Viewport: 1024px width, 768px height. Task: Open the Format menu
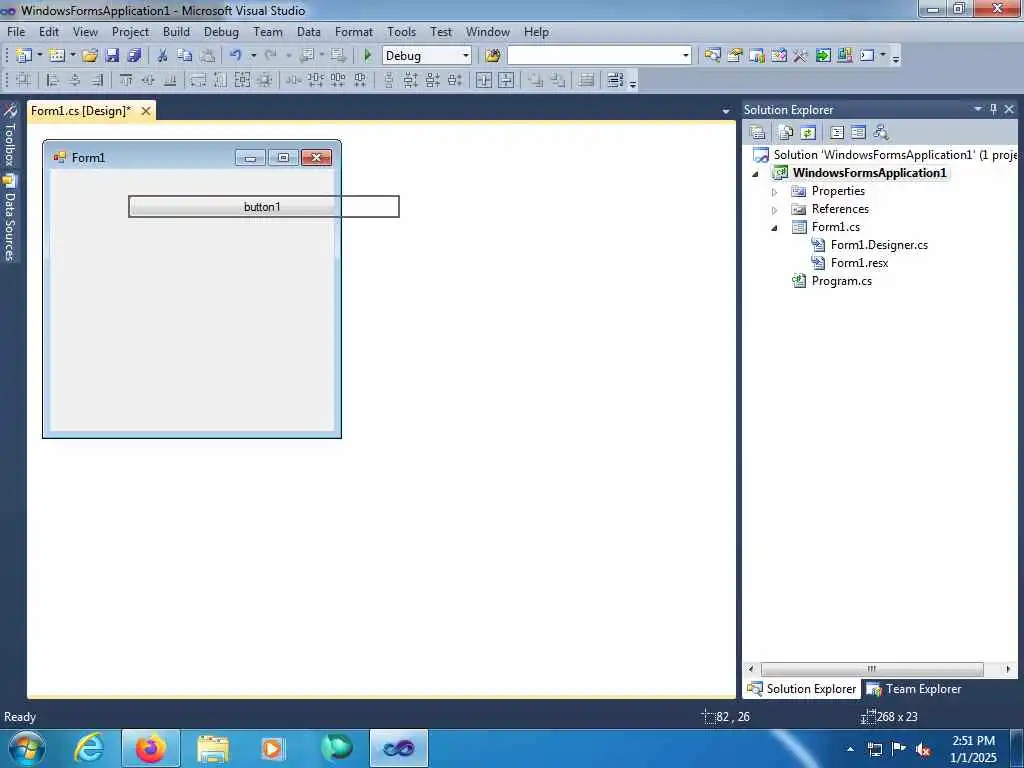tap(353, 31)
